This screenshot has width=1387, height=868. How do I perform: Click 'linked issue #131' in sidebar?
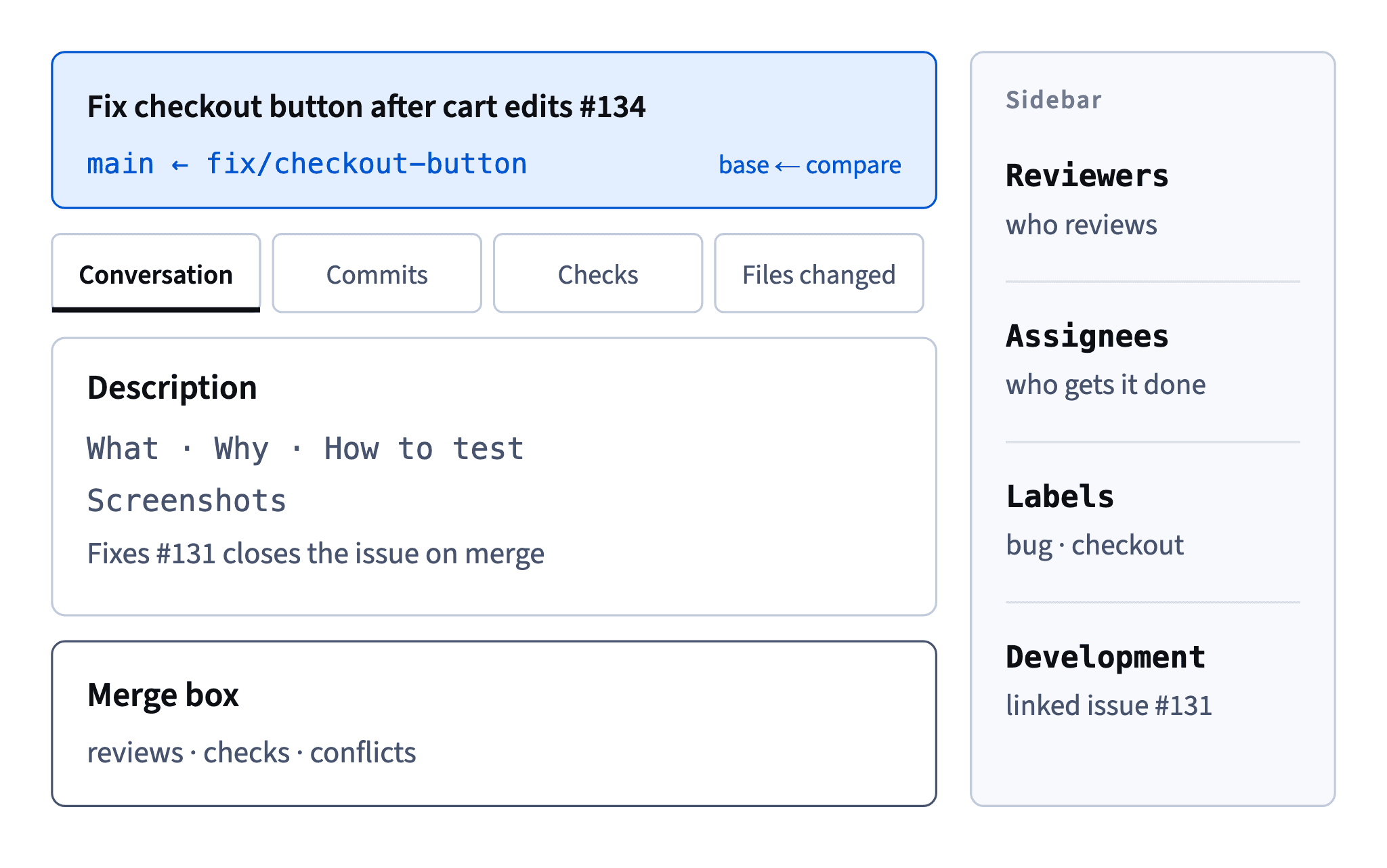click(x=1109, y=706)
